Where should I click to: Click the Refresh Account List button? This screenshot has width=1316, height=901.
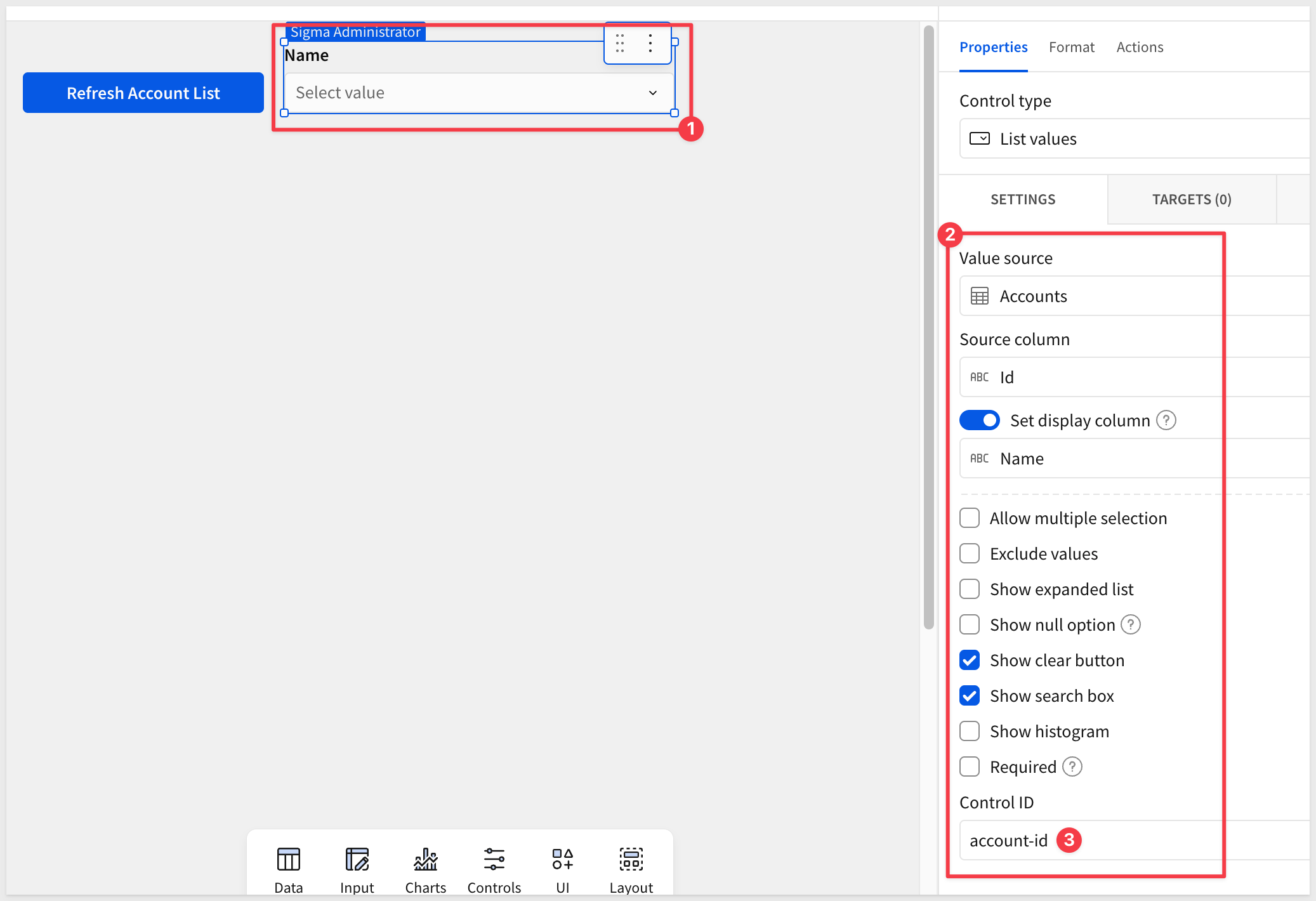tap(143, 93)
